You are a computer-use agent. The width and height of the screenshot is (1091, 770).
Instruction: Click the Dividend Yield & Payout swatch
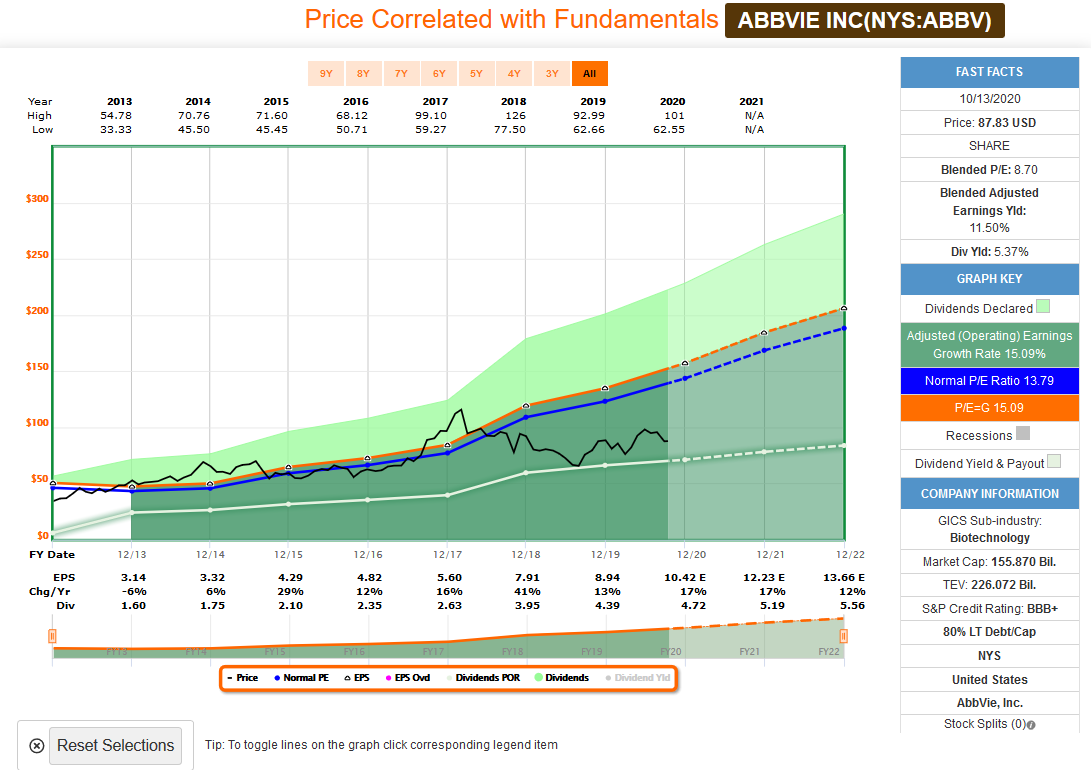[x=1053, y=461]
